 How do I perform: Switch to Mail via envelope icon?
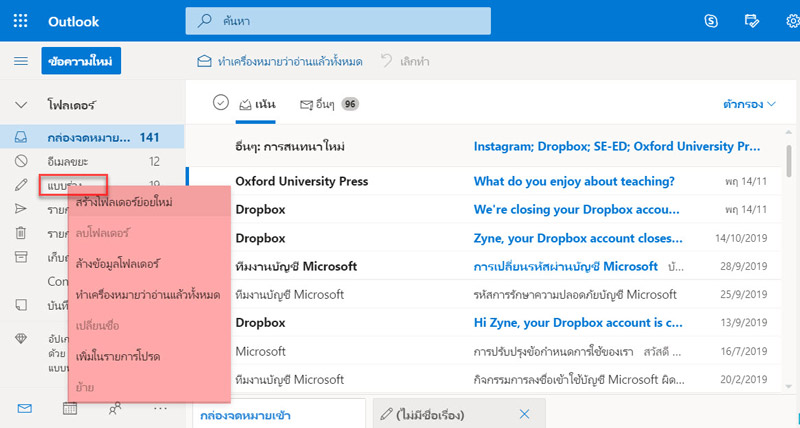(24, 409)
